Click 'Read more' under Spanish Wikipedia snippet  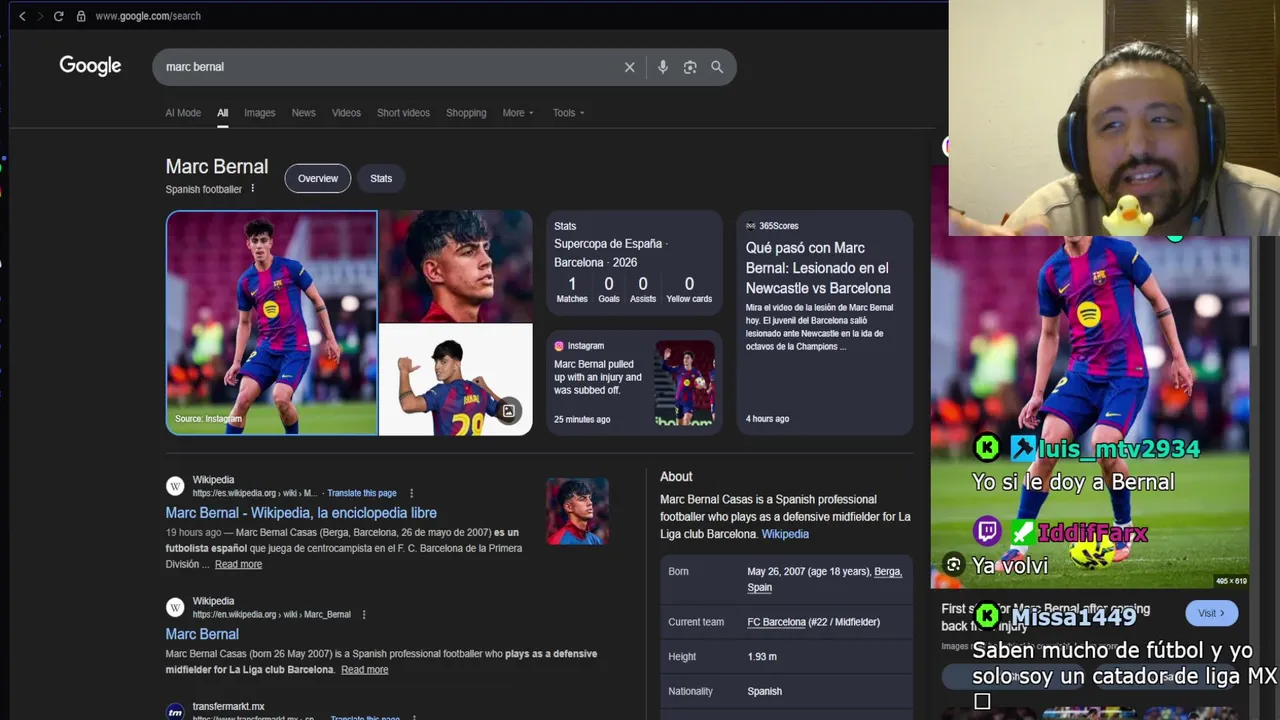[238, 564]
